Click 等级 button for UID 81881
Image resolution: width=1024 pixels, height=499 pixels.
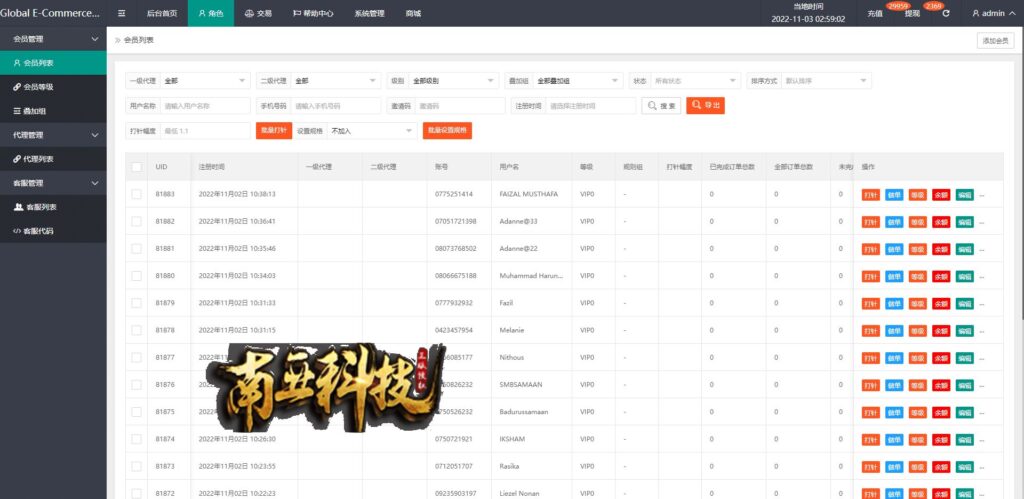pos(918,249)
